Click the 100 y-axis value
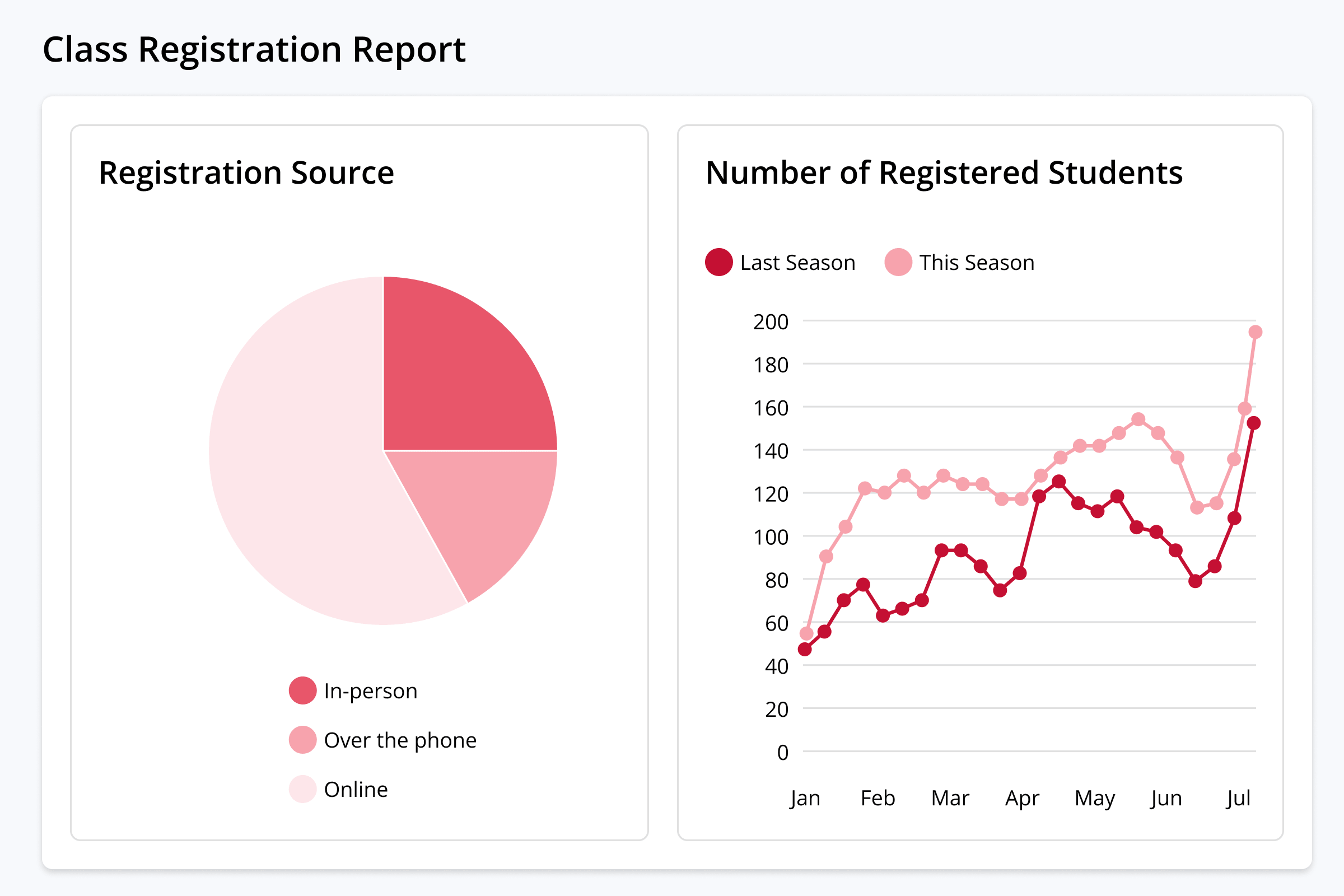The height and width of the screenshot is (896, 1344). pyautogui.click(x=771, y=538)
